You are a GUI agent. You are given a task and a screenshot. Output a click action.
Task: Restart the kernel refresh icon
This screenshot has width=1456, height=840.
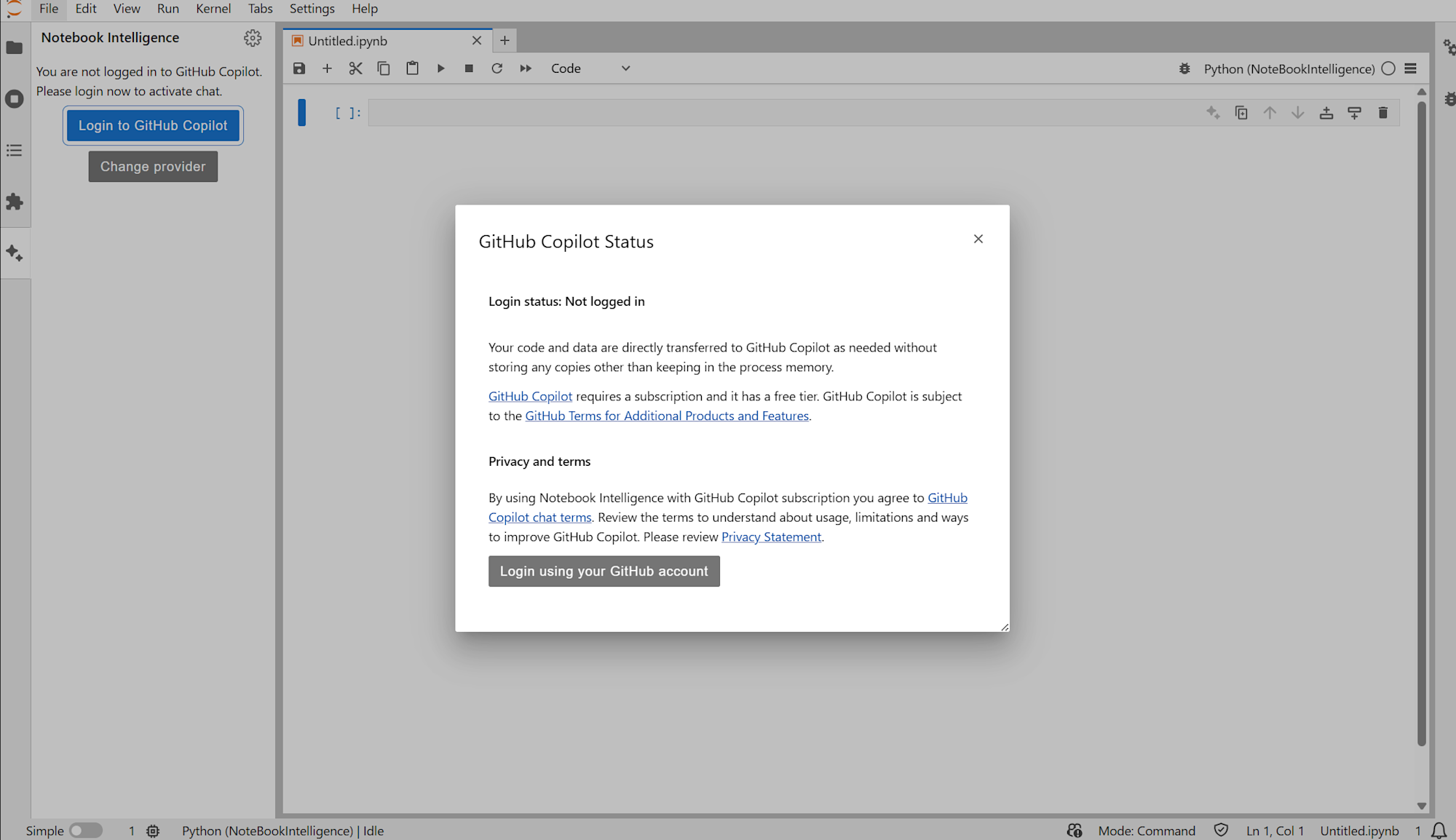[497, 68]
